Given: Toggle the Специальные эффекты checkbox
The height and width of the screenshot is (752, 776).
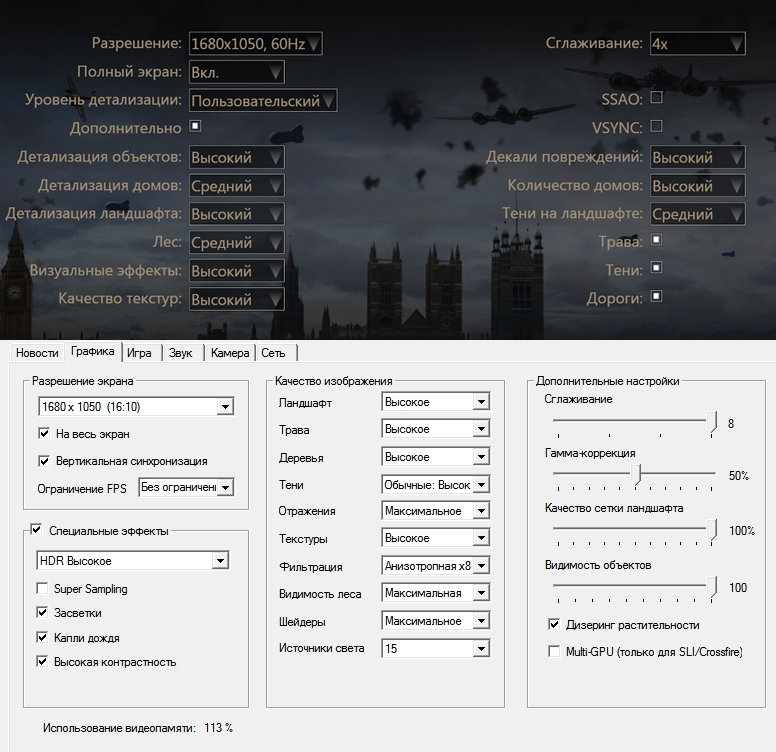Looking at the screenshot, I should pyautogui.click(x=36, y=530).
